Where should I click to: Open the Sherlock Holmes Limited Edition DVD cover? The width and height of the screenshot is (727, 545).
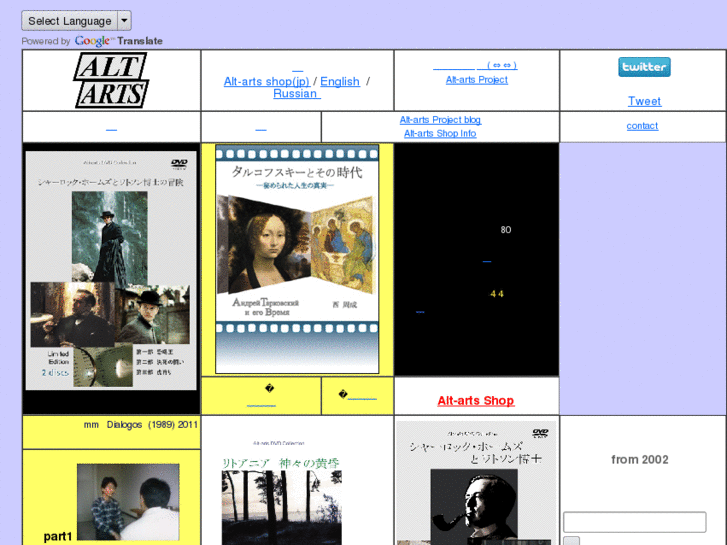(x=111, y=271)
